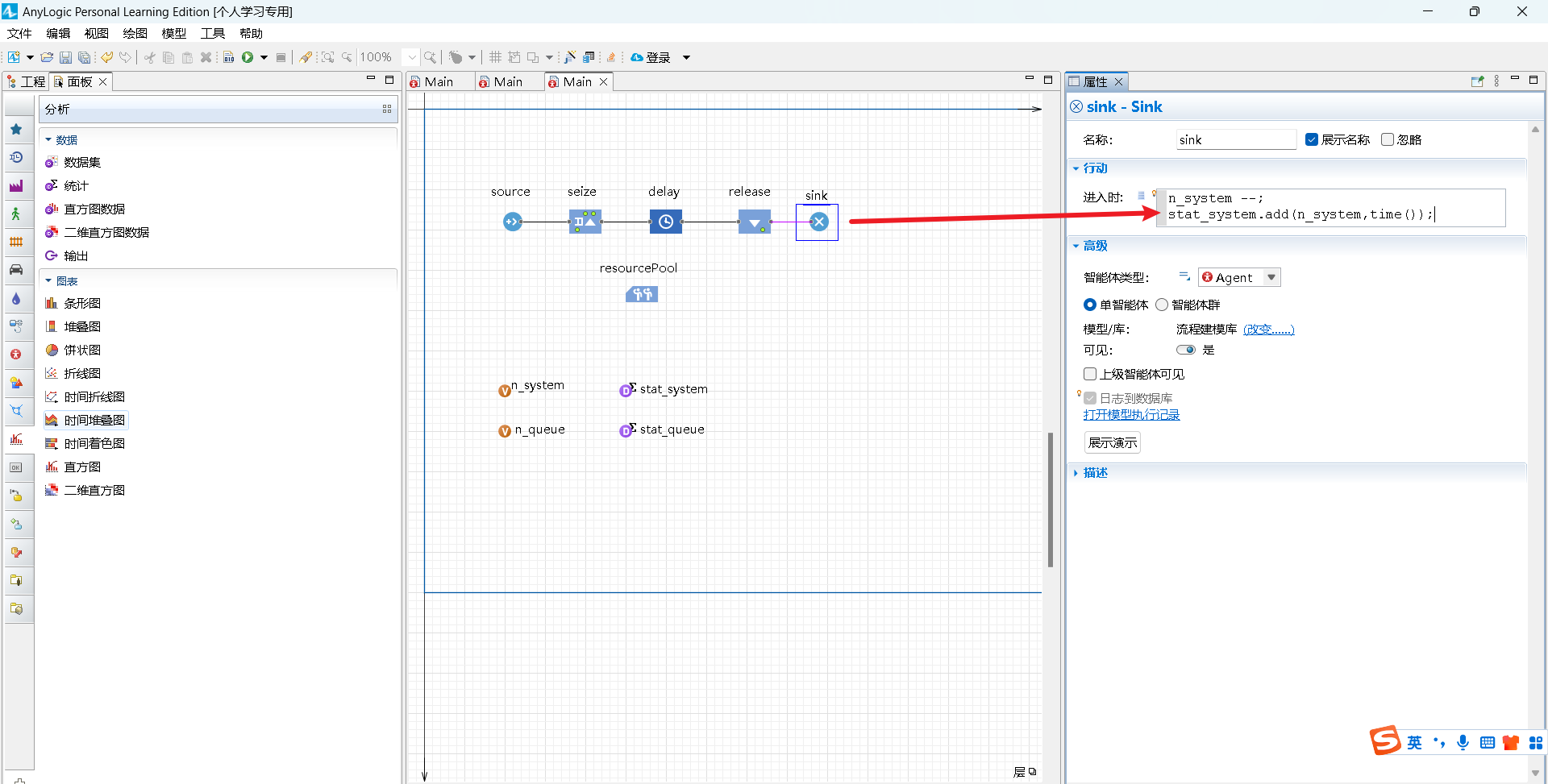This screenshot has width=1548, height=784.
Task: Open the 文件 menu
Action: tap(19, 33)
